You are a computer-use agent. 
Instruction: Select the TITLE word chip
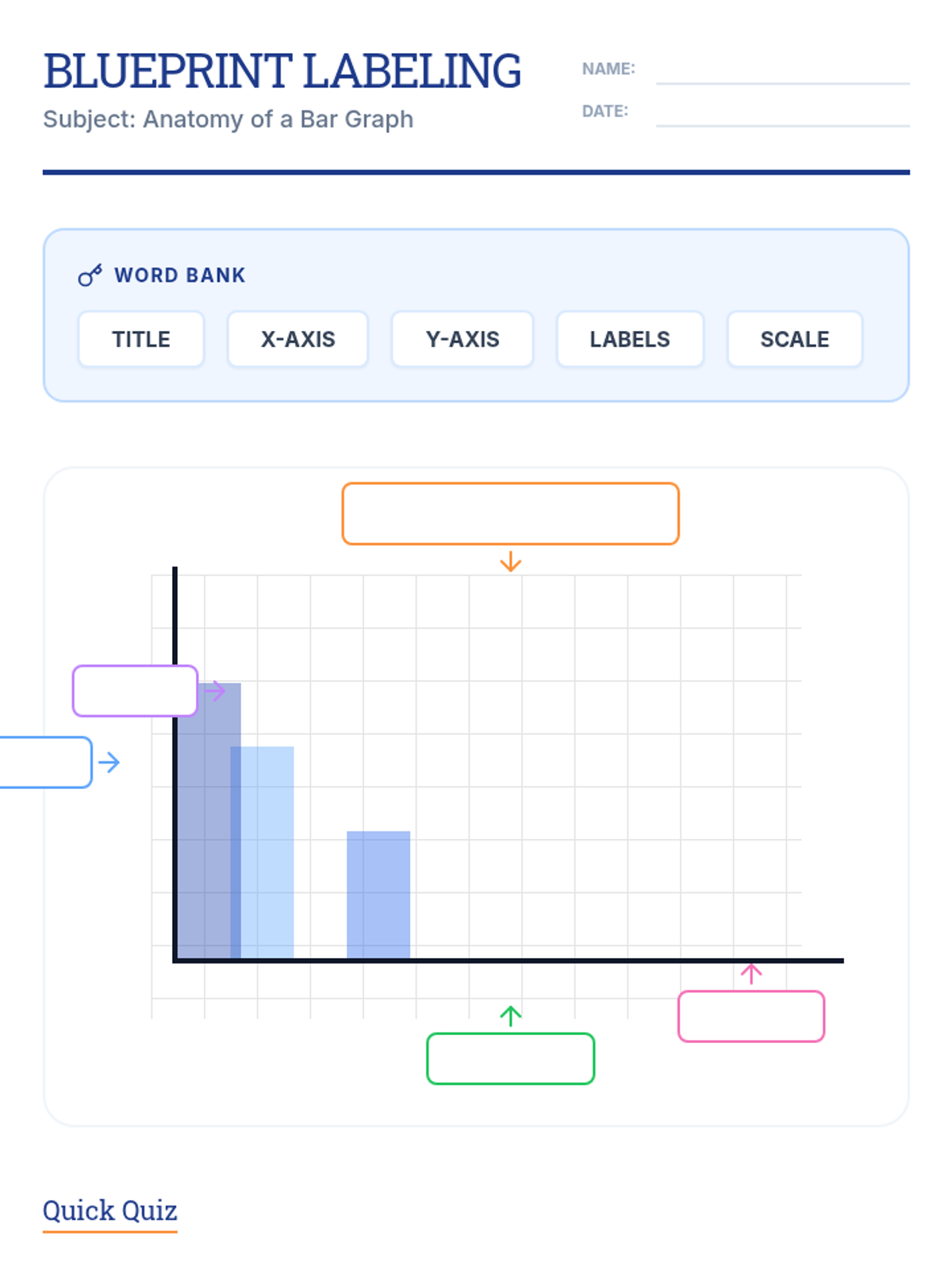coord(141,339)
